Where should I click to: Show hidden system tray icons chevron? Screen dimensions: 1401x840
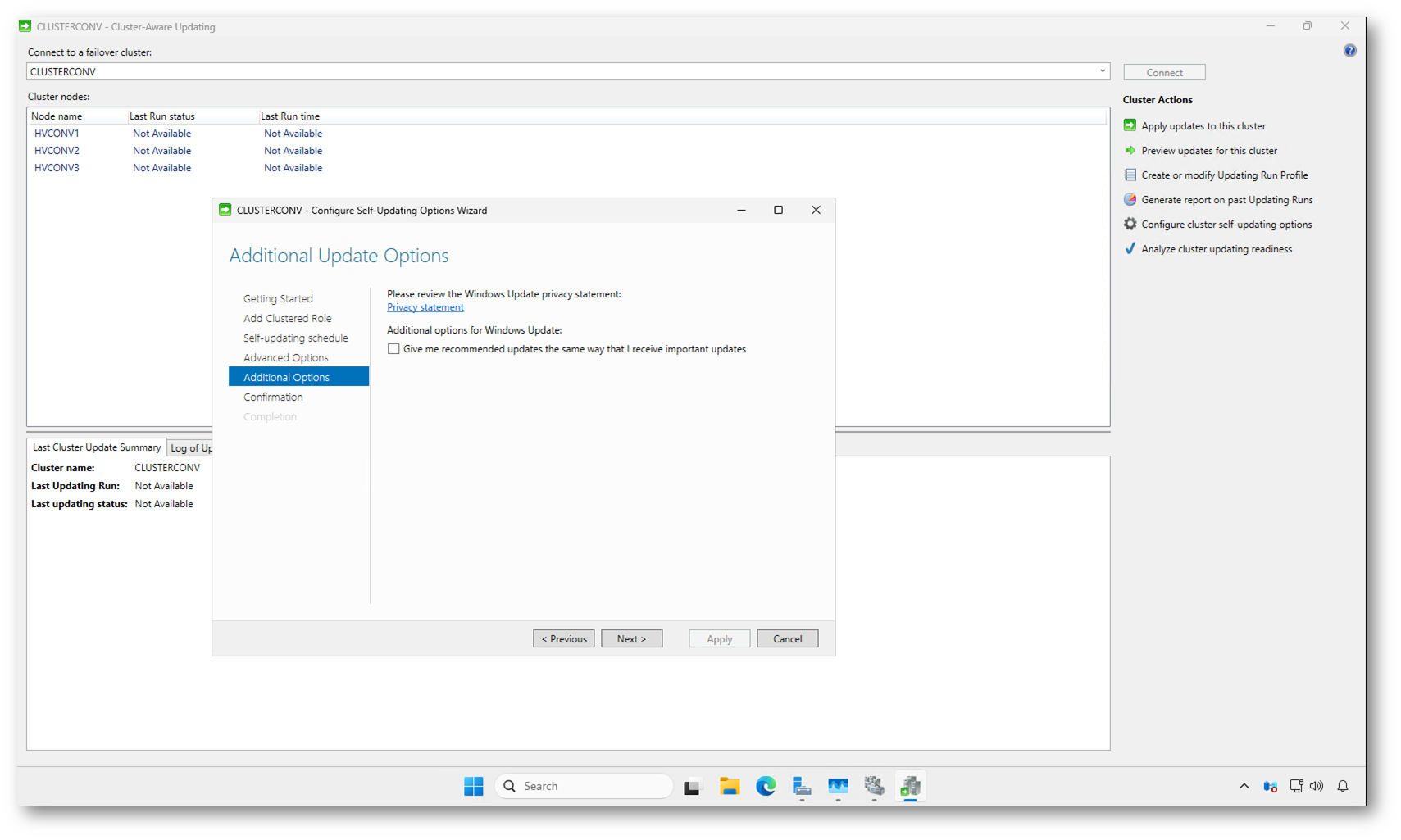point(1244,786)
